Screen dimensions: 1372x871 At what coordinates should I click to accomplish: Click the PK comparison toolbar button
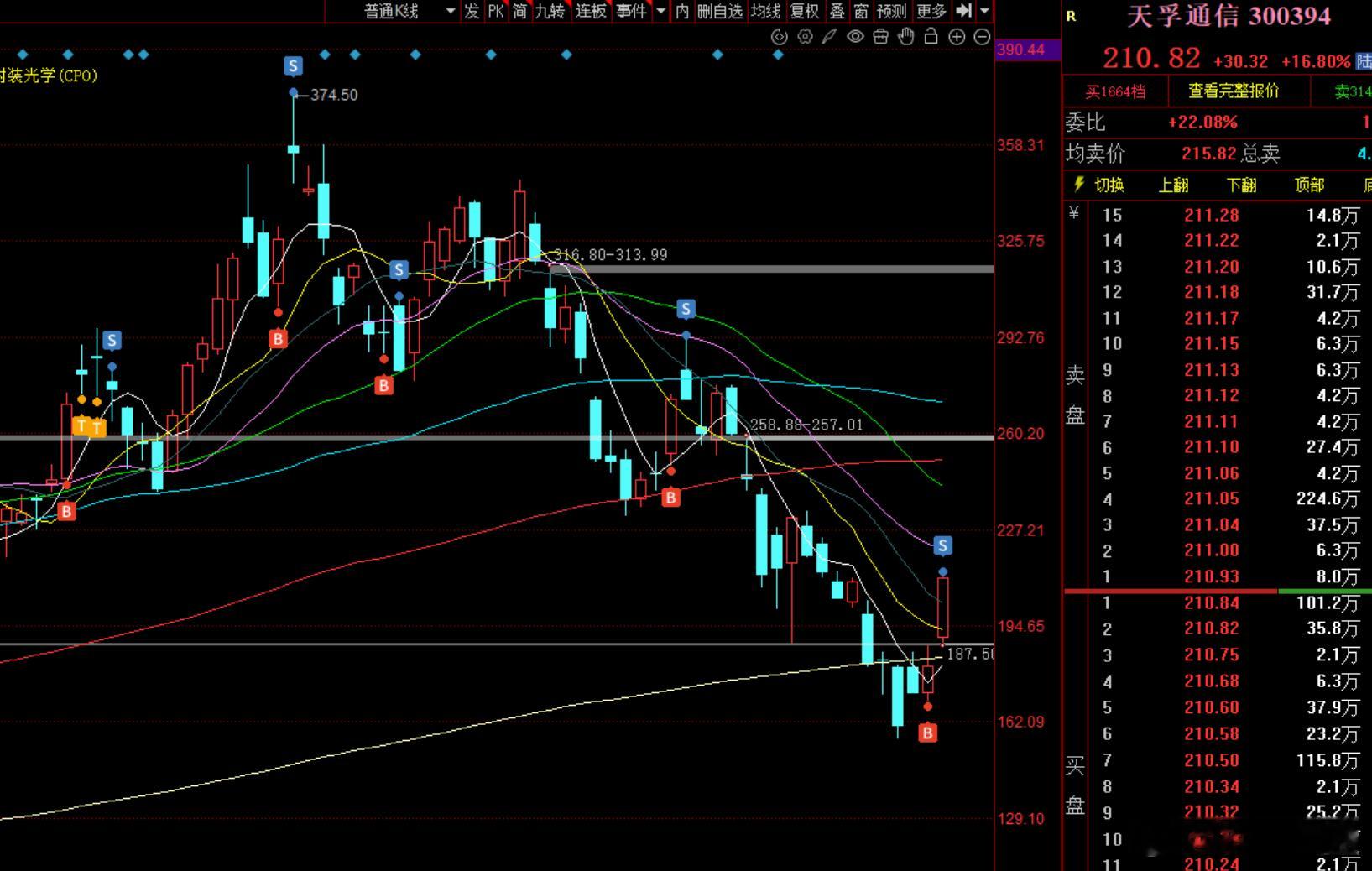point(496,11)
